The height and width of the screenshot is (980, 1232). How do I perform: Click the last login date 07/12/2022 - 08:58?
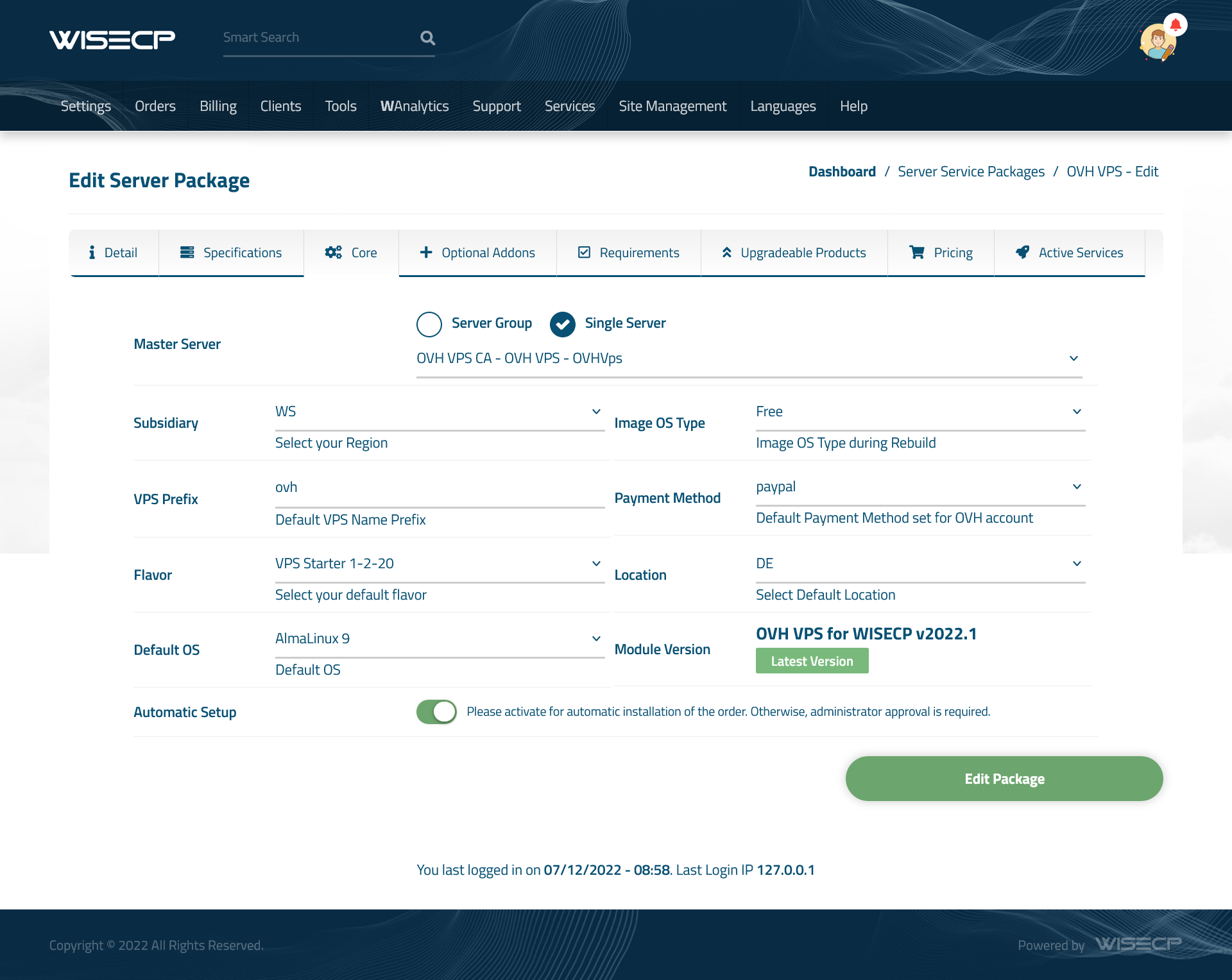click(x=607, y=870)
